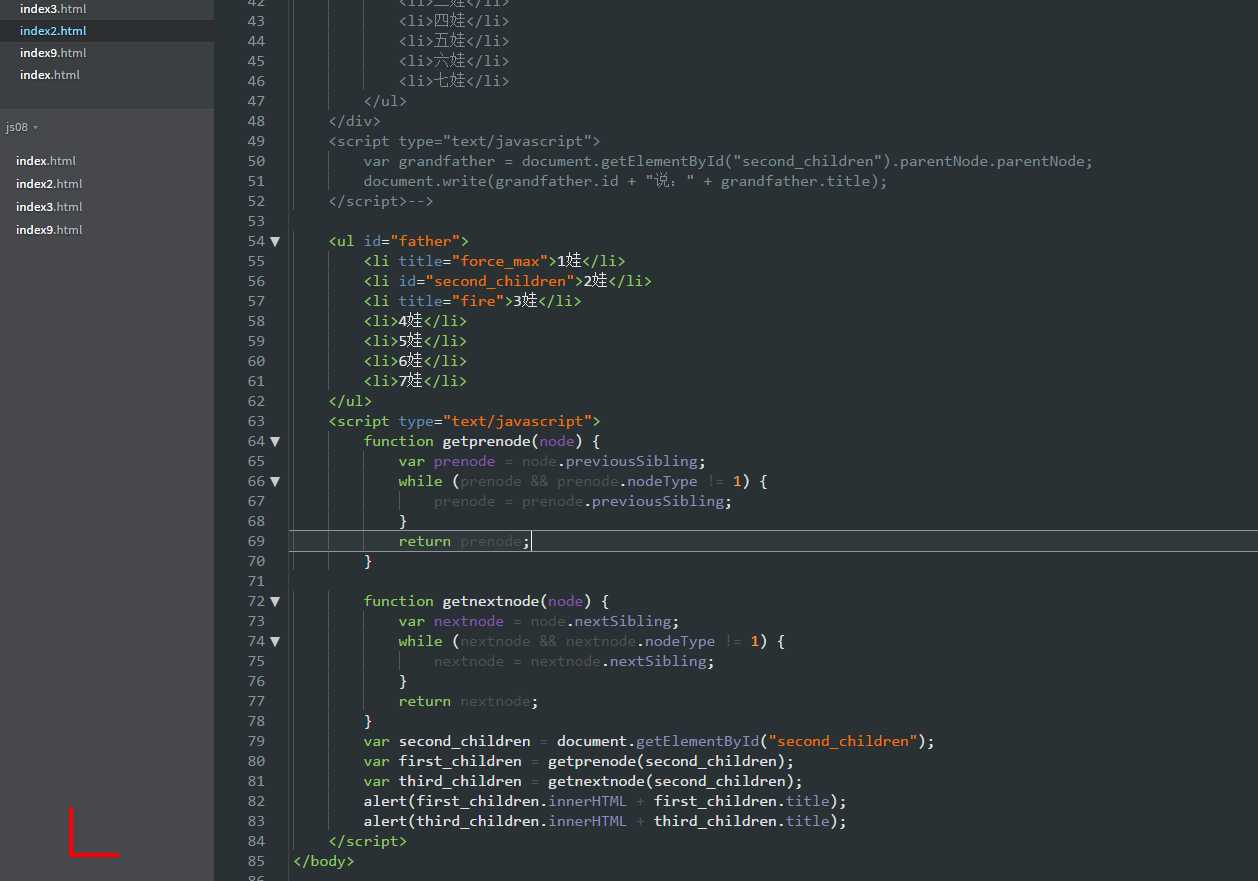Viewport: 1258px width, 881px height.
Task: Click line number 85 in the gutter
Action: [255, 861]
